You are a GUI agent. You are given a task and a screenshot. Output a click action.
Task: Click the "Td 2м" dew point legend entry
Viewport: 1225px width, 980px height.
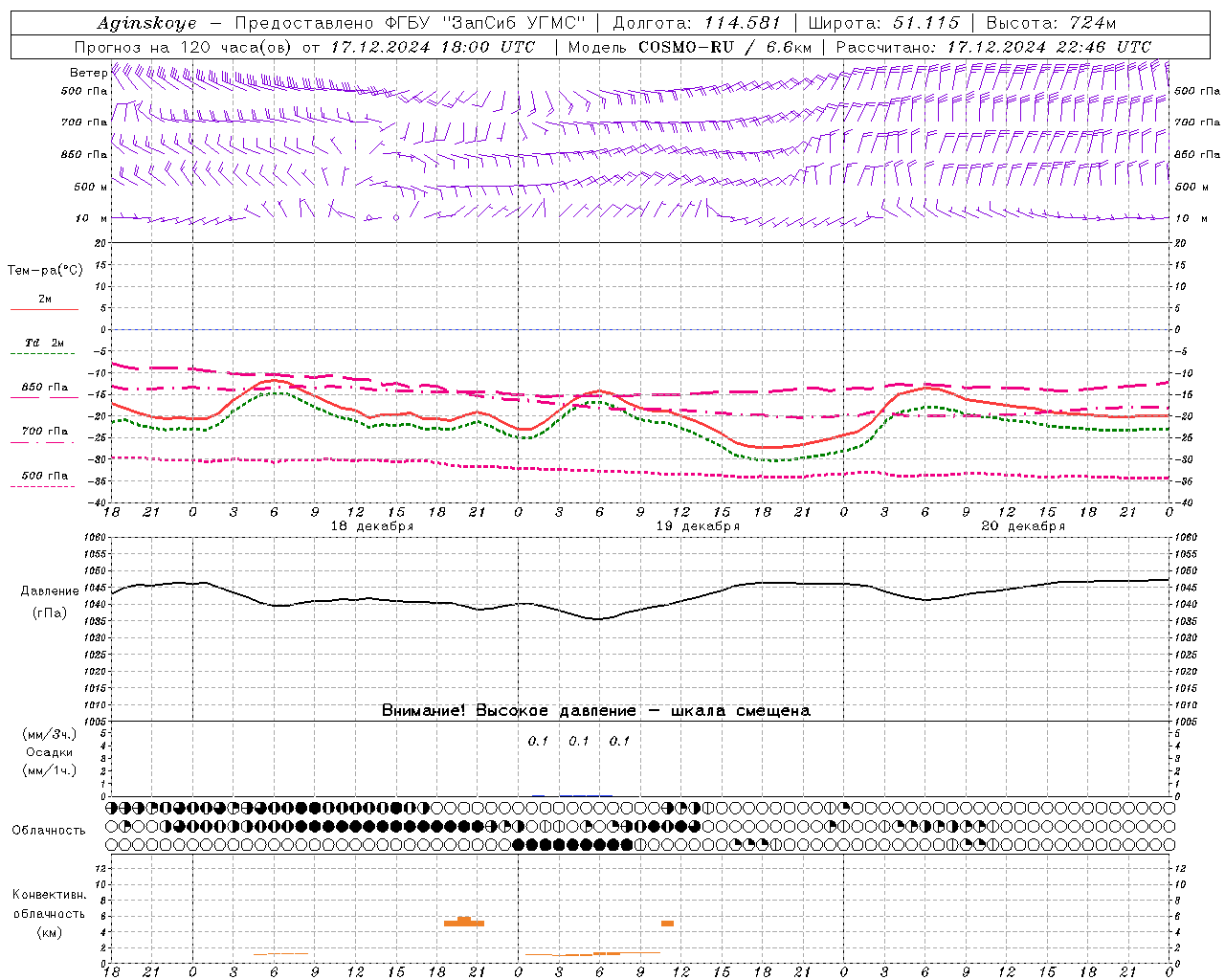(45, 343)
